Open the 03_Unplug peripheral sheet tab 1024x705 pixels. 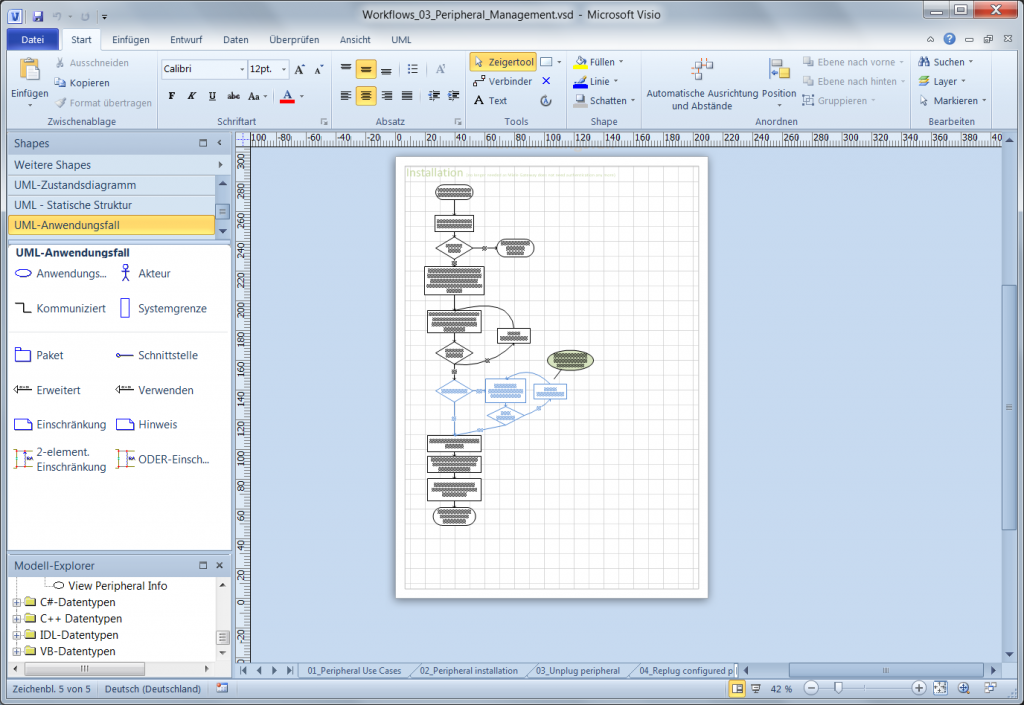coord(577,670)
